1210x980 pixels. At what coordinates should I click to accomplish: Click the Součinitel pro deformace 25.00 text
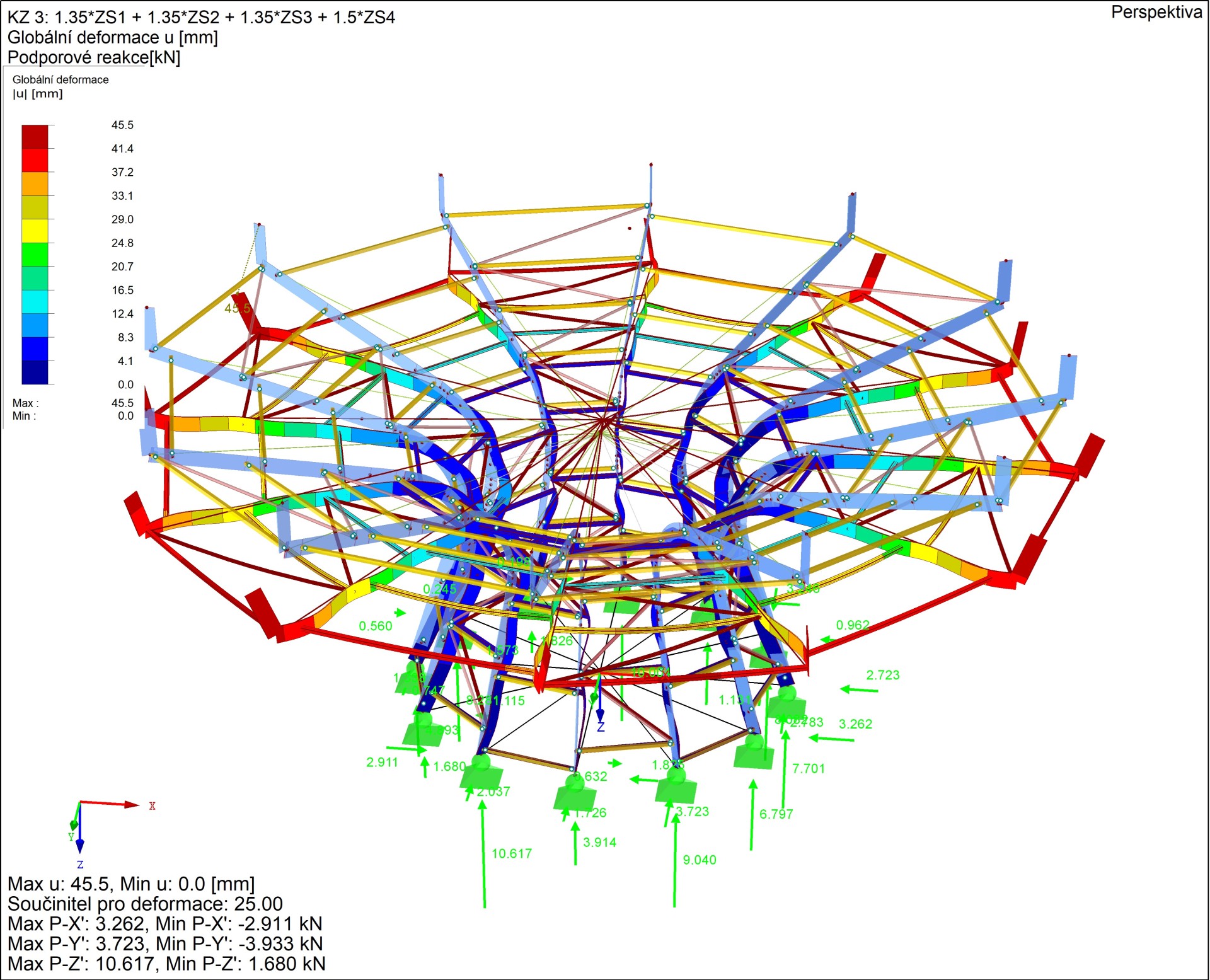pyautogui.click(x=145, y=904)
